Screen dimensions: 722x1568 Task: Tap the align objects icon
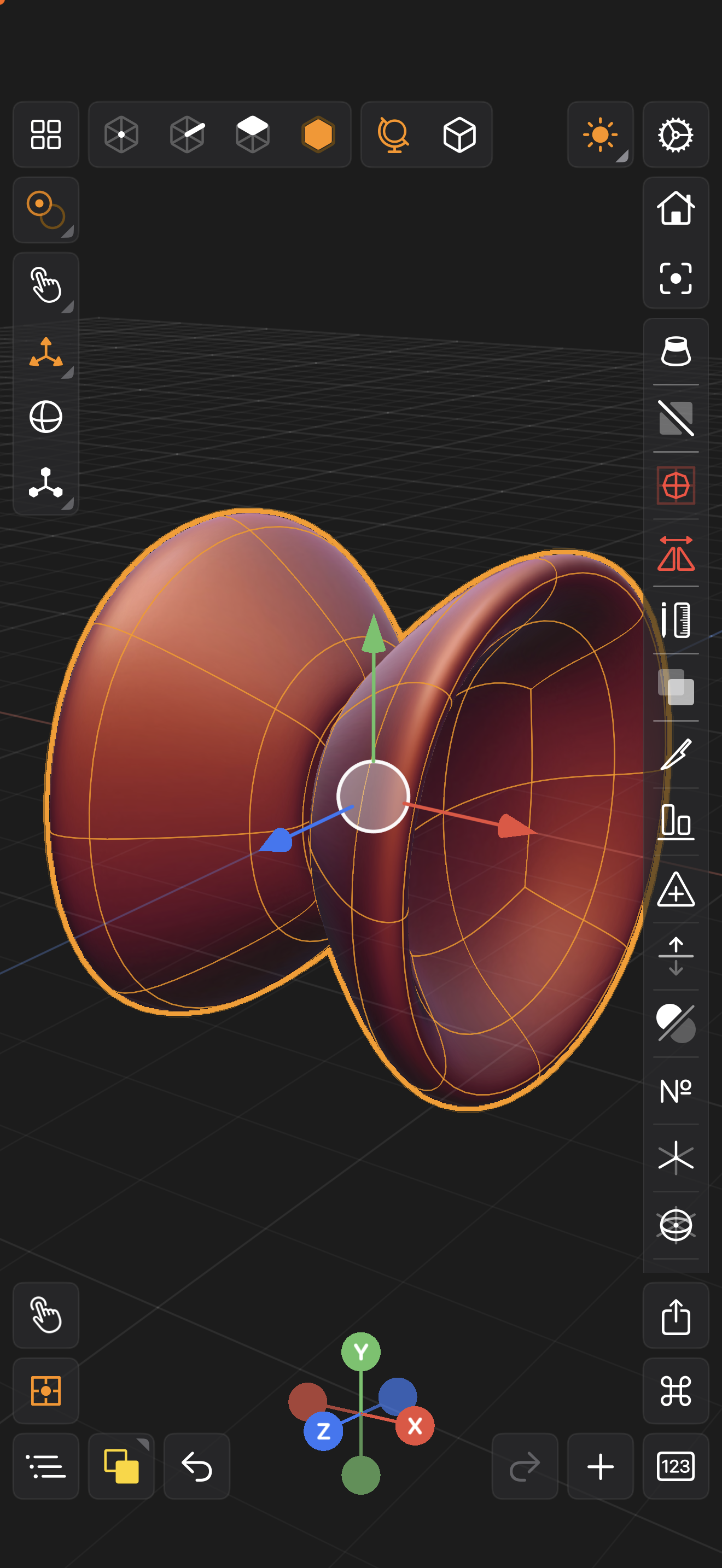click(x=676, y=822)
